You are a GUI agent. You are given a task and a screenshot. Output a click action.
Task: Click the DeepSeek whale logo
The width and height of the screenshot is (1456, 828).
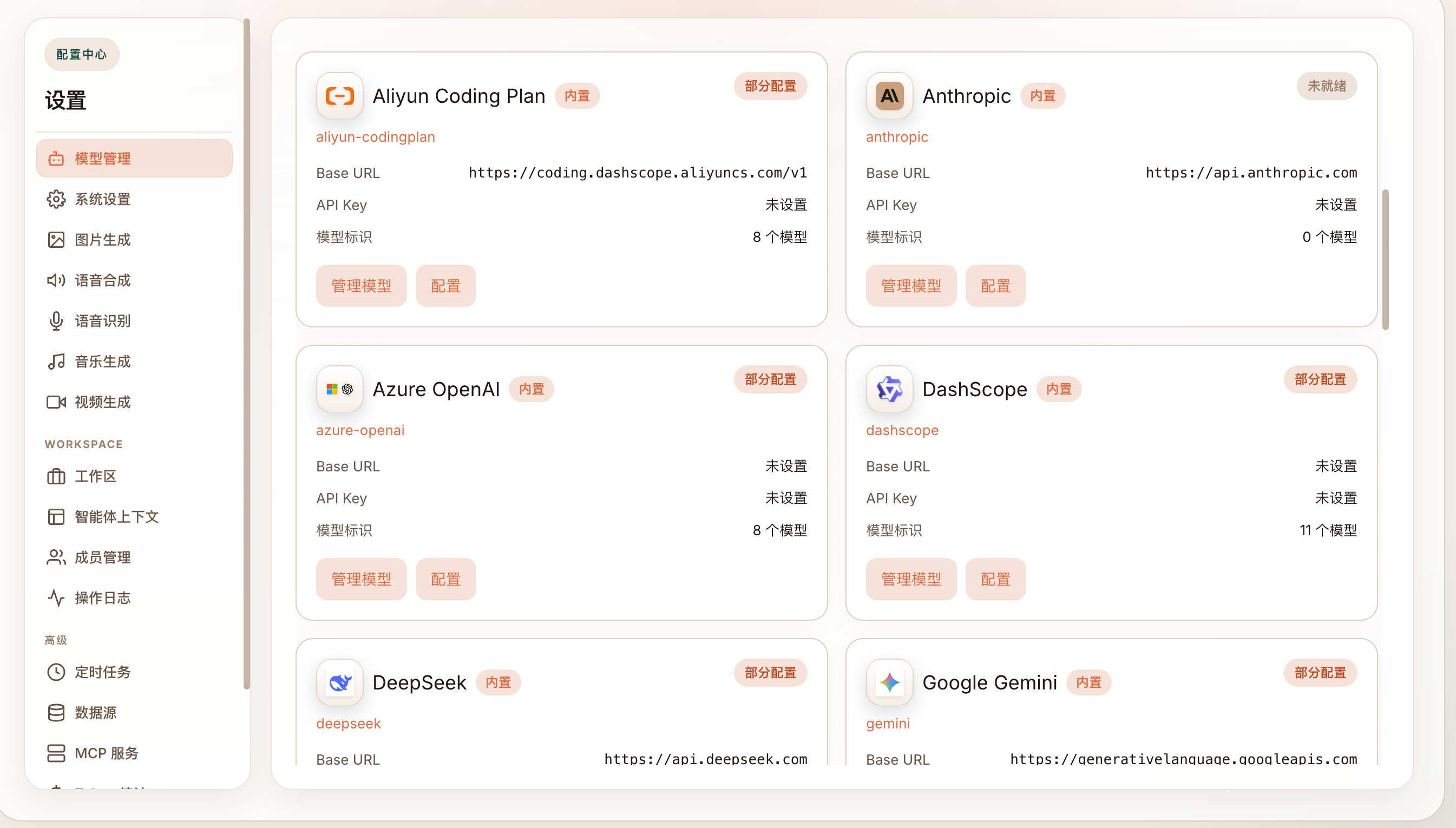coord(339,682)
